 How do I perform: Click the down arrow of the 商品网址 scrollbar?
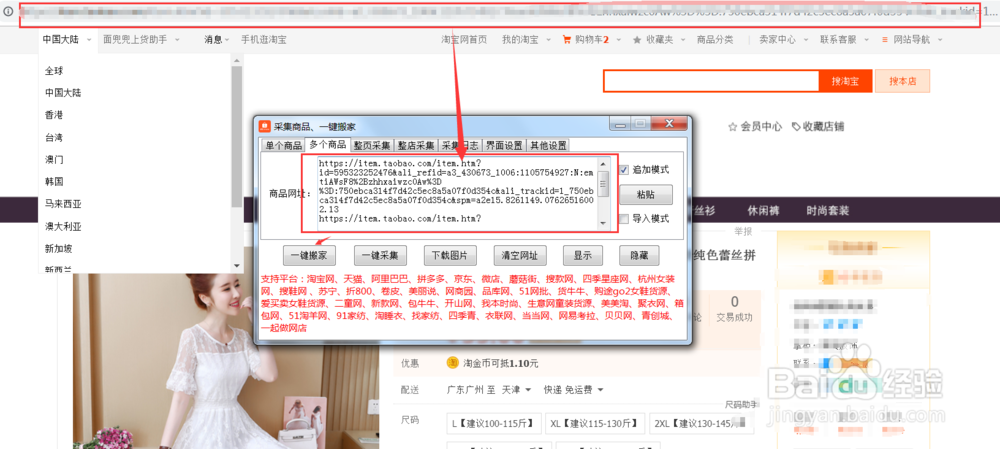coord(603,223)
